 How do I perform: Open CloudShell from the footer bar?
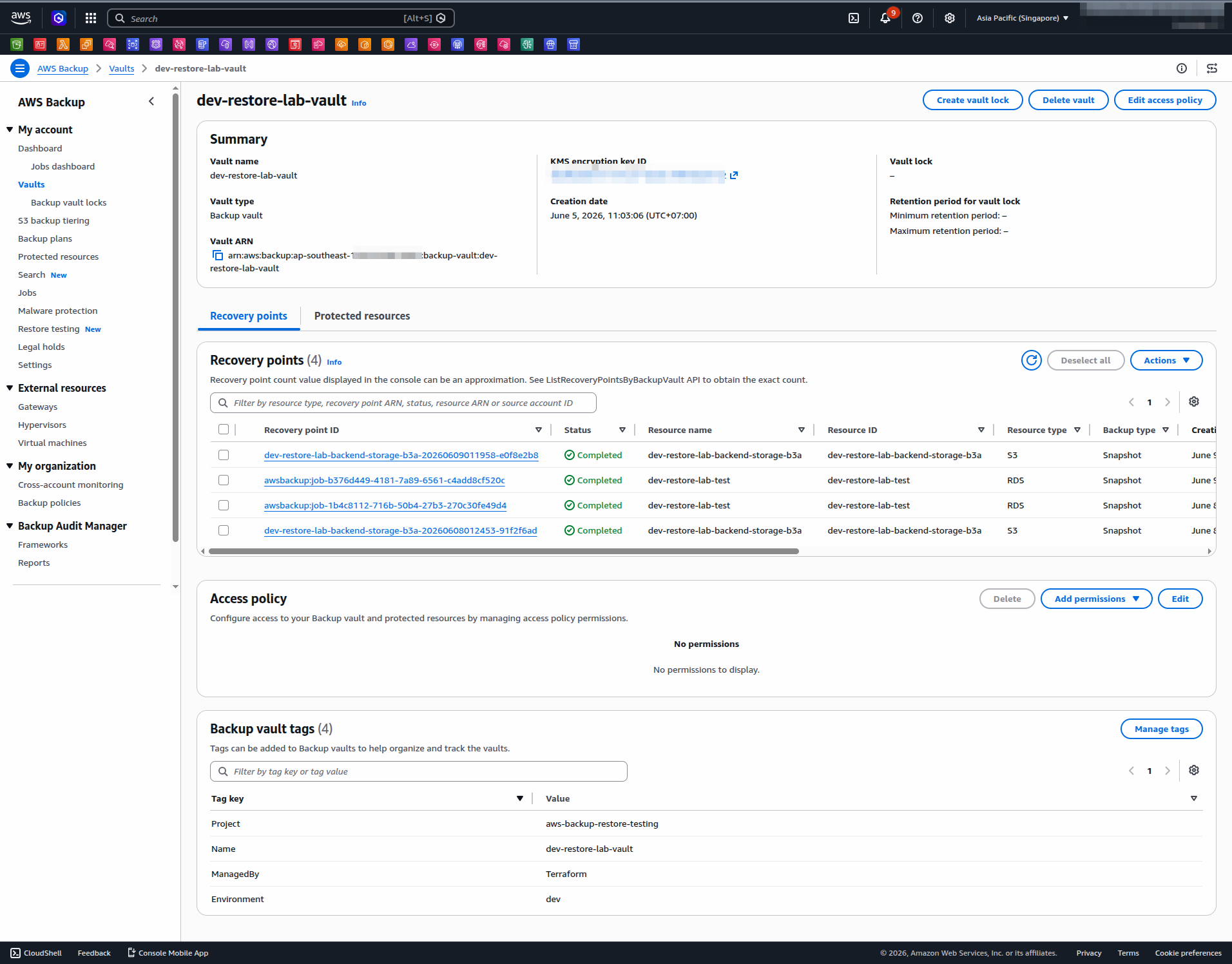pos(36,953)
